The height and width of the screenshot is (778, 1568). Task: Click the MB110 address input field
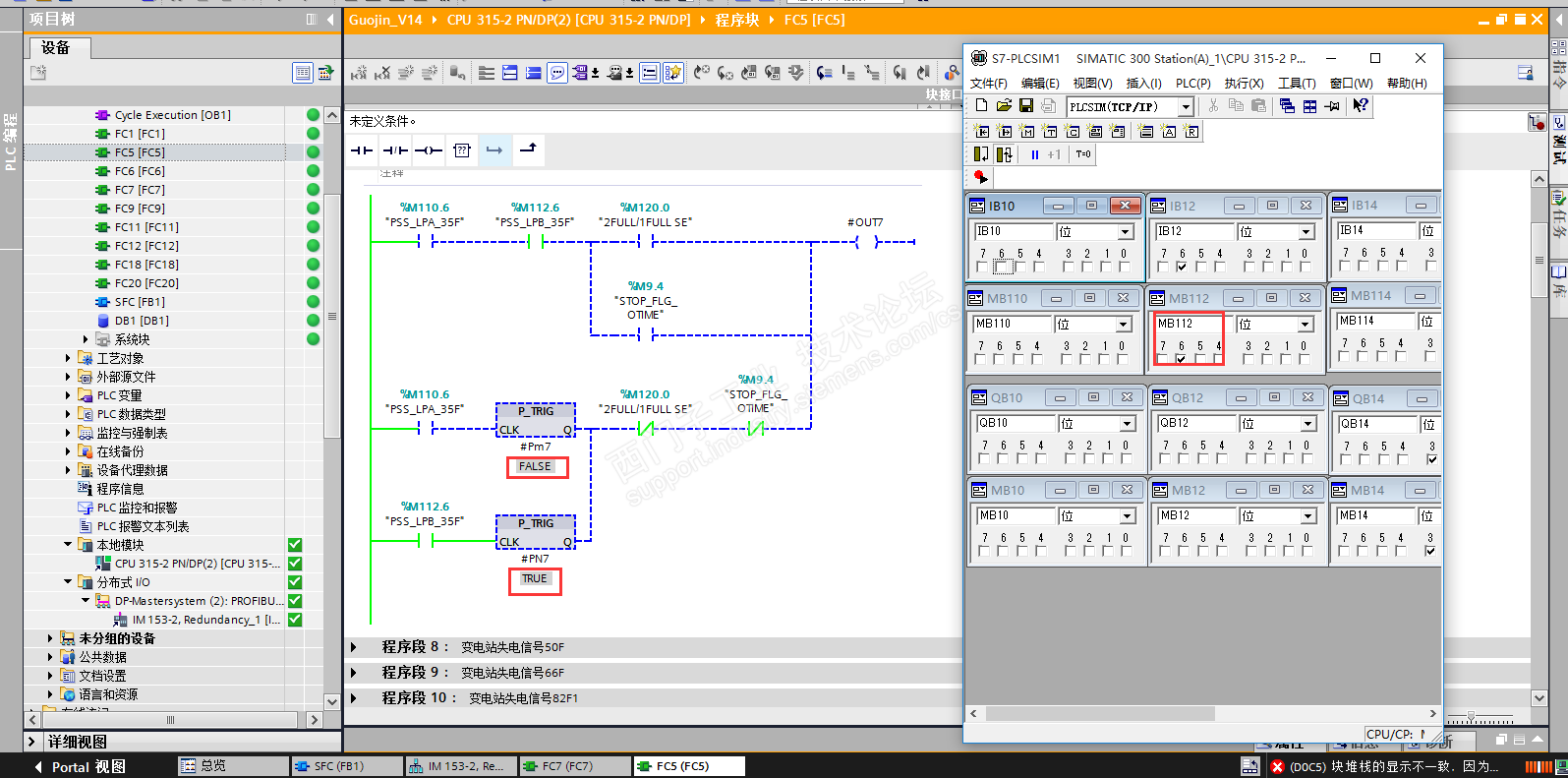pyautogui.click(x=1012, y=324)
